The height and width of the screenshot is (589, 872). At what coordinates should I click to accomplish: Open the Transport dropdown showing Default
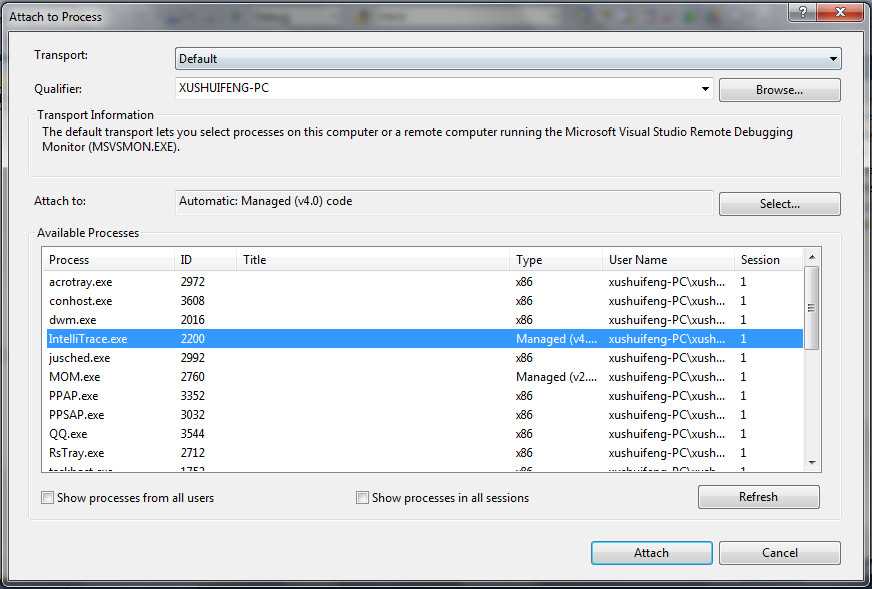click(508, 59)
